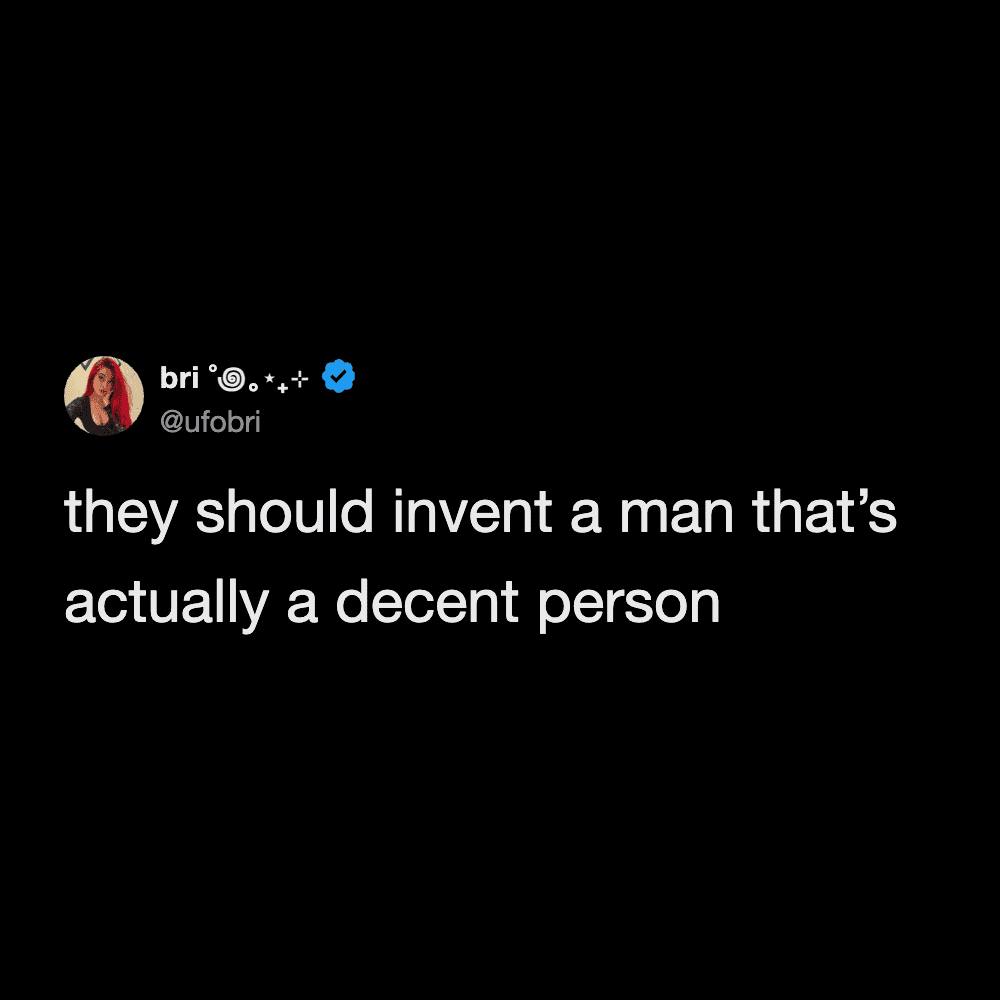The height and width of the screenshot is (1000, 1000).
Task: Click the letter "a" before "man"
Action: pyautogui.click(x=585, y=516)
